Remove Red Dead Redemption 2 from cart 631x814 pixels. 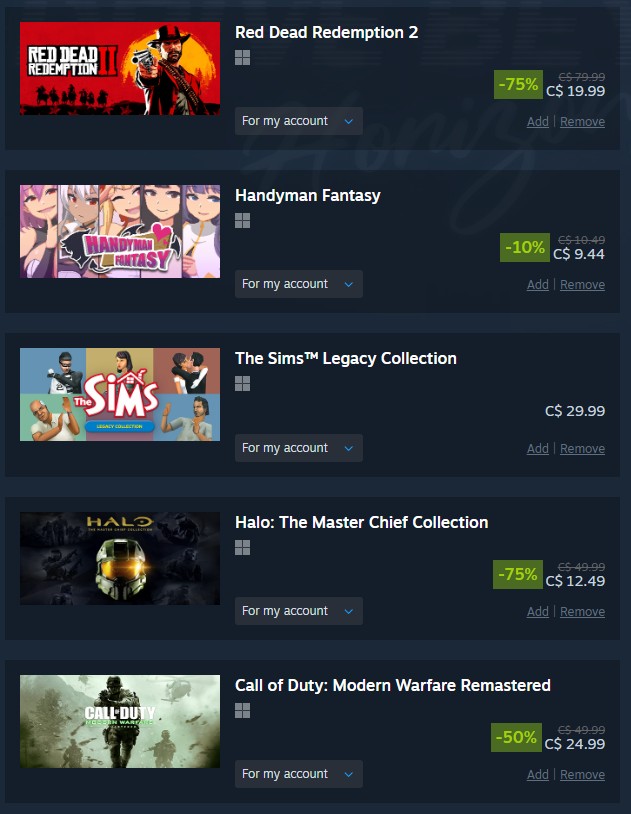582,121
